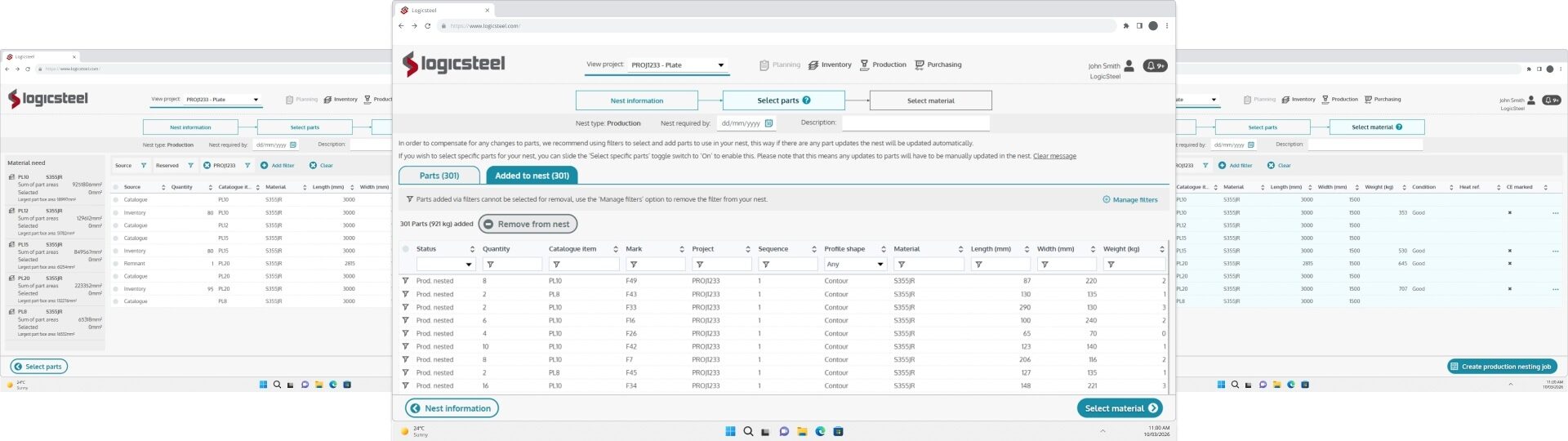Click the Quantity column filter funnel icon
Image resolution: width=1568 pixels, height=441 pixels.
pyautogui.click(x=490, y=265)
